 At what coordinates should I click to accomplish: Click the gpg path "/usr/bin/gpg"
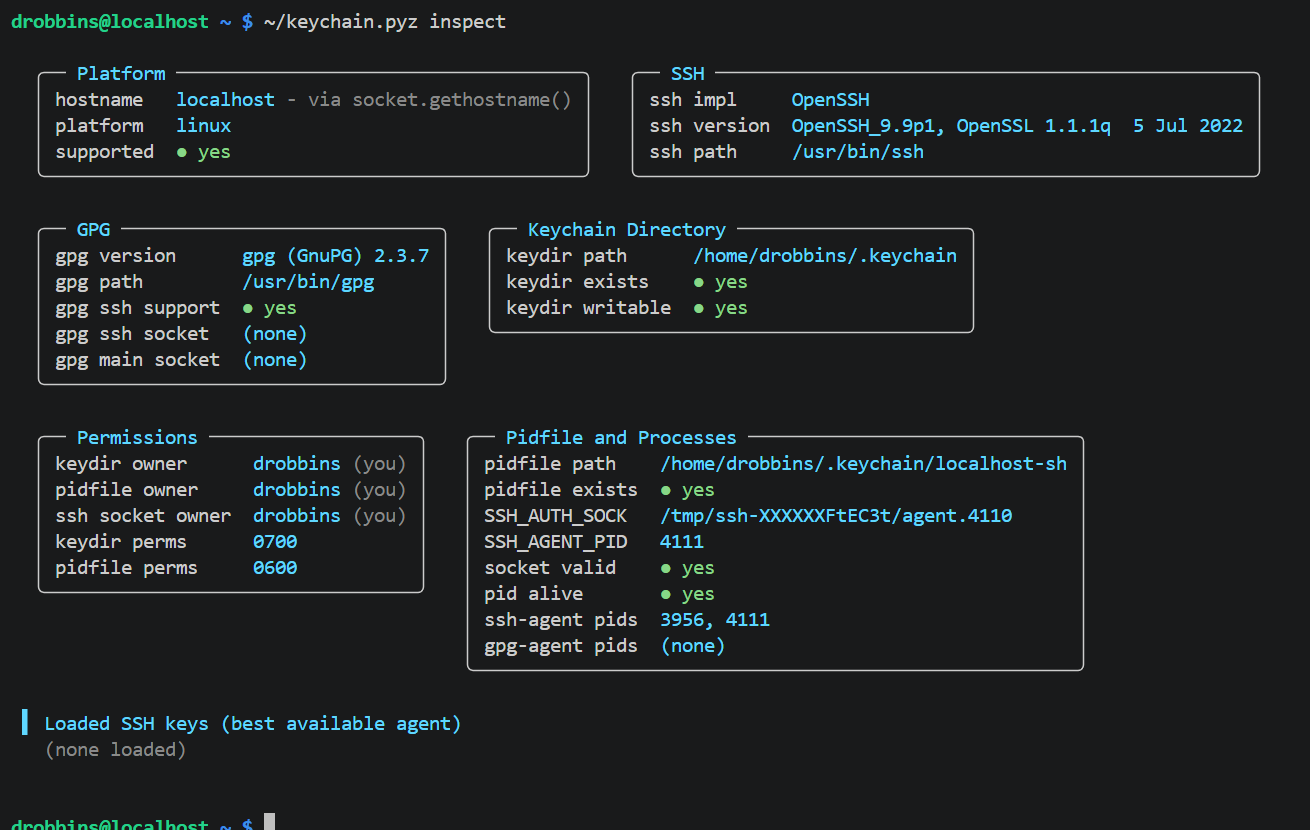pos(309,282)
